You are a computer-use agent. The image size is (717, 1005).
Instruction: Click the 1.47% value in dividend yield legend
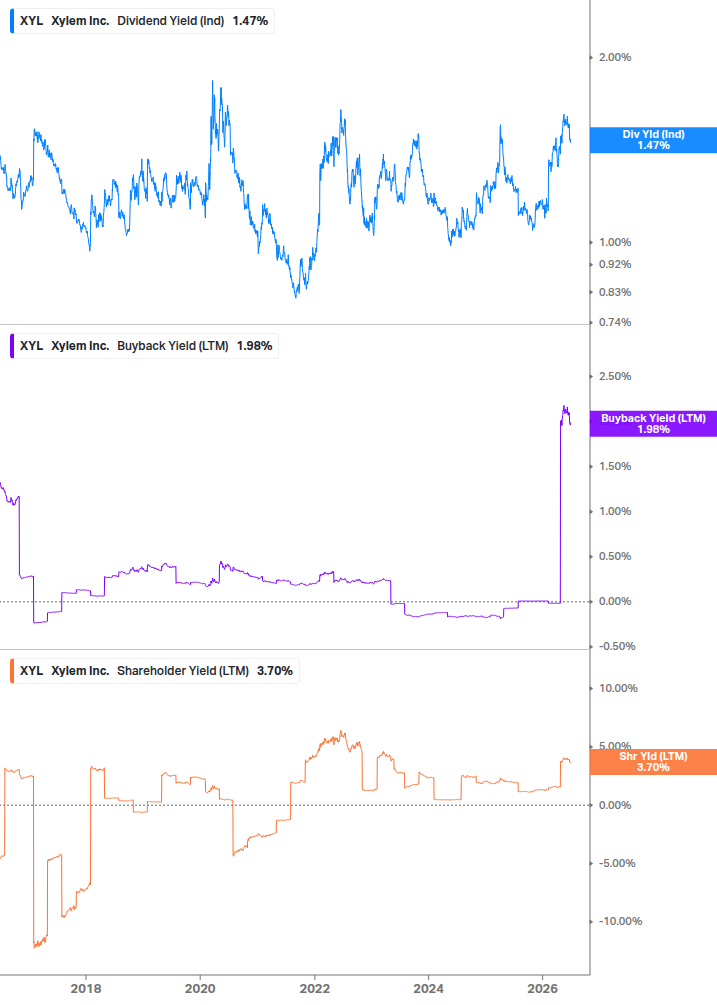251,21
